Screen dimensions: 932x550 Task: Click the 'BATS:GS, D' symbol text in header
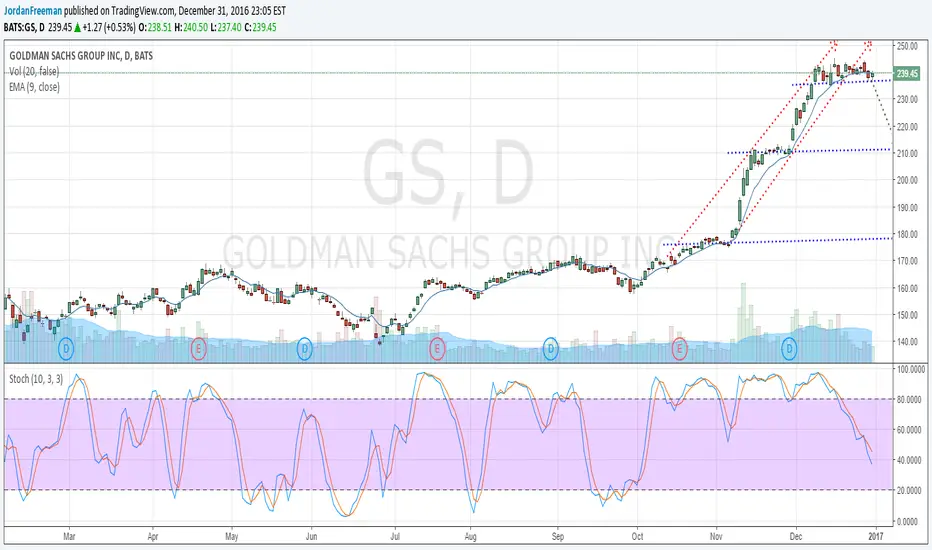coord(24,27)
